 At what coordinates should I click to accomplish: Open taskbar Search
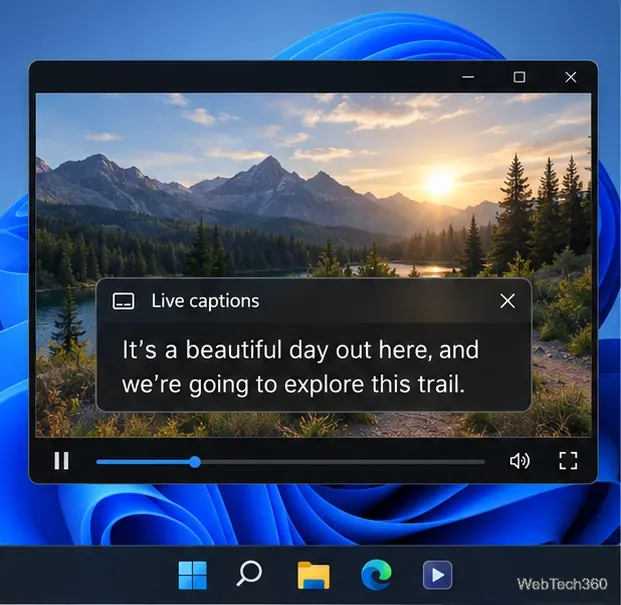pos(249,574)
